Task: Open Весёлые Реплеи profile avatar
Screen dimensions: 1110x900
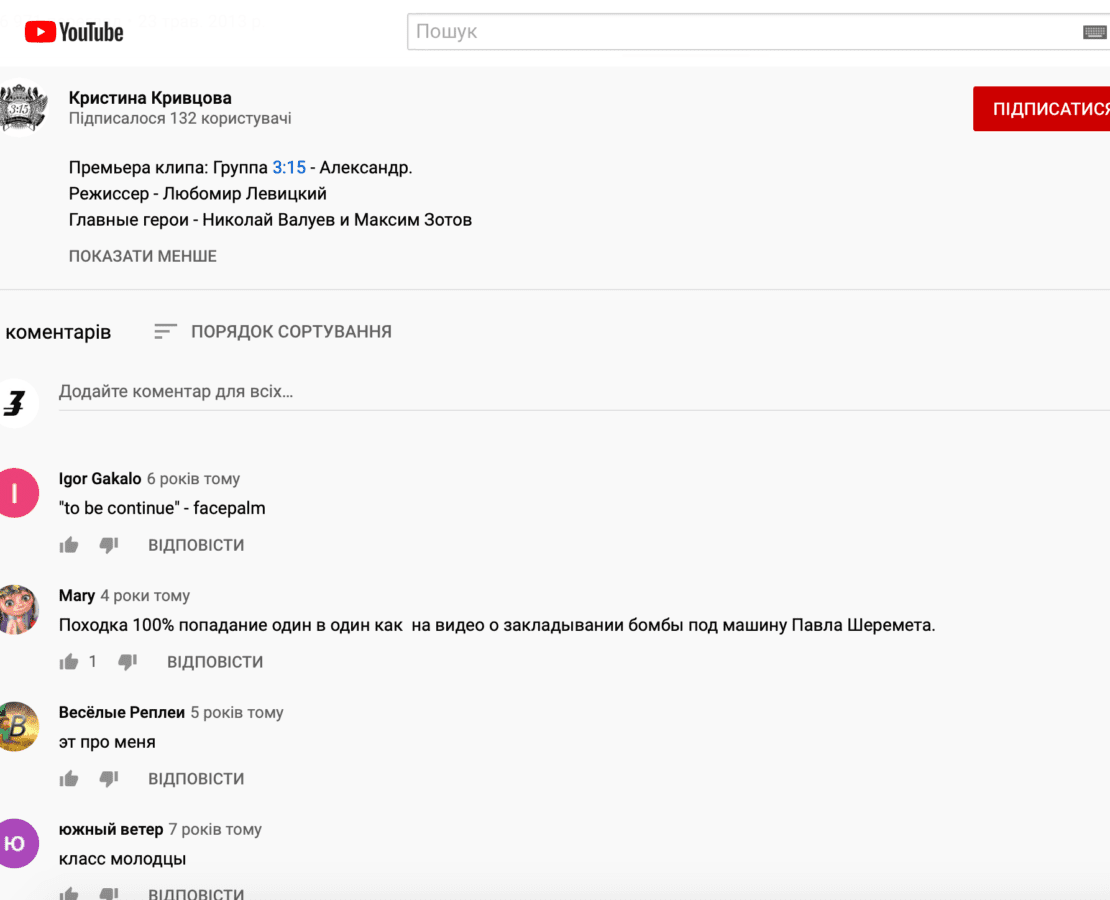Action: [x=17, y=727]
